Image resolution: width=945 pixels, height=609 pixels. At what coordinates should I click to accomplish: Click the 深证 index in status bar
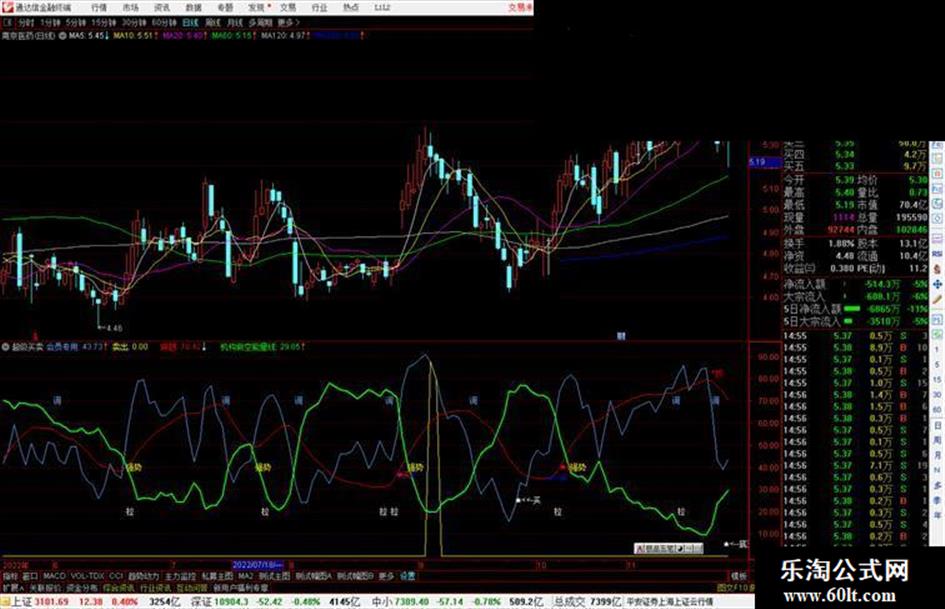click(x=201, y=602)
